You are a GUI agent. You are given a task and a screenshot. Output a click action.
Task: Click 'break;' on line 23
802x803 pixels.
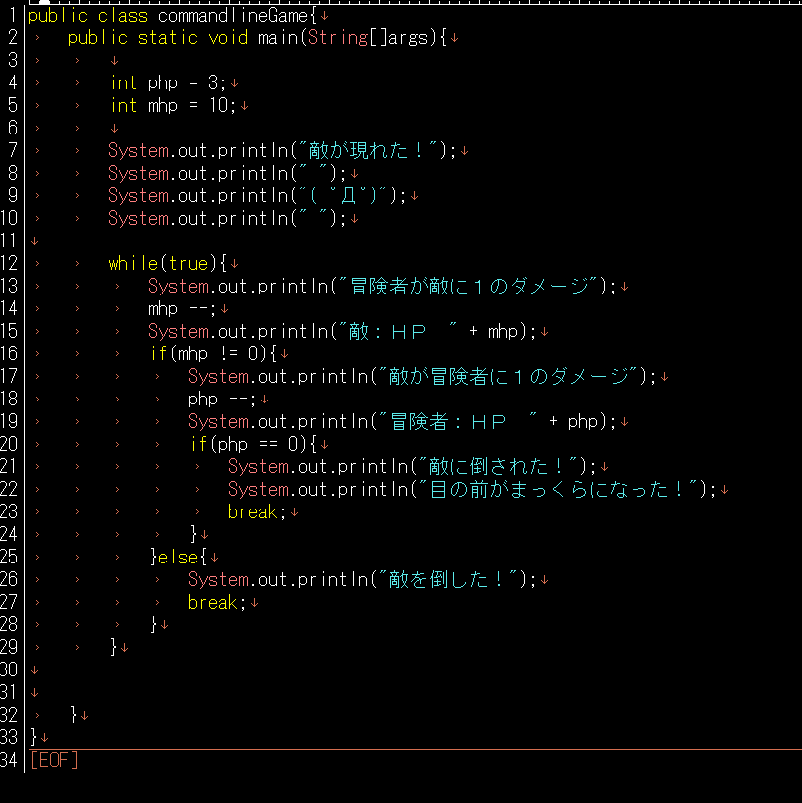tap(257, 512)
